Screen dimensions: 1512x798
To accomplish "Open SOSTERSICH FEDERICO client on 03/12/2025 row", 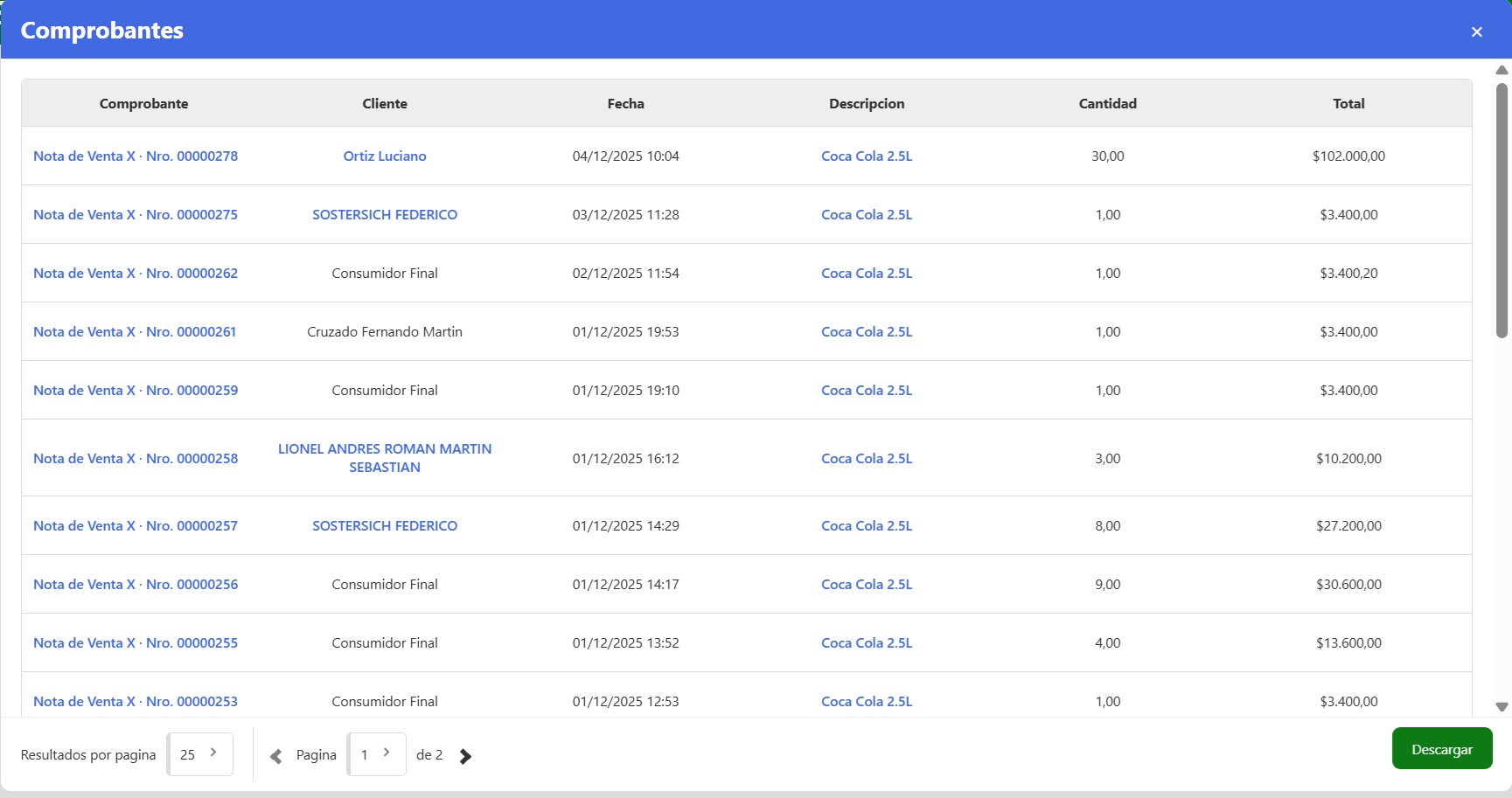I will (x=385, y=215).
